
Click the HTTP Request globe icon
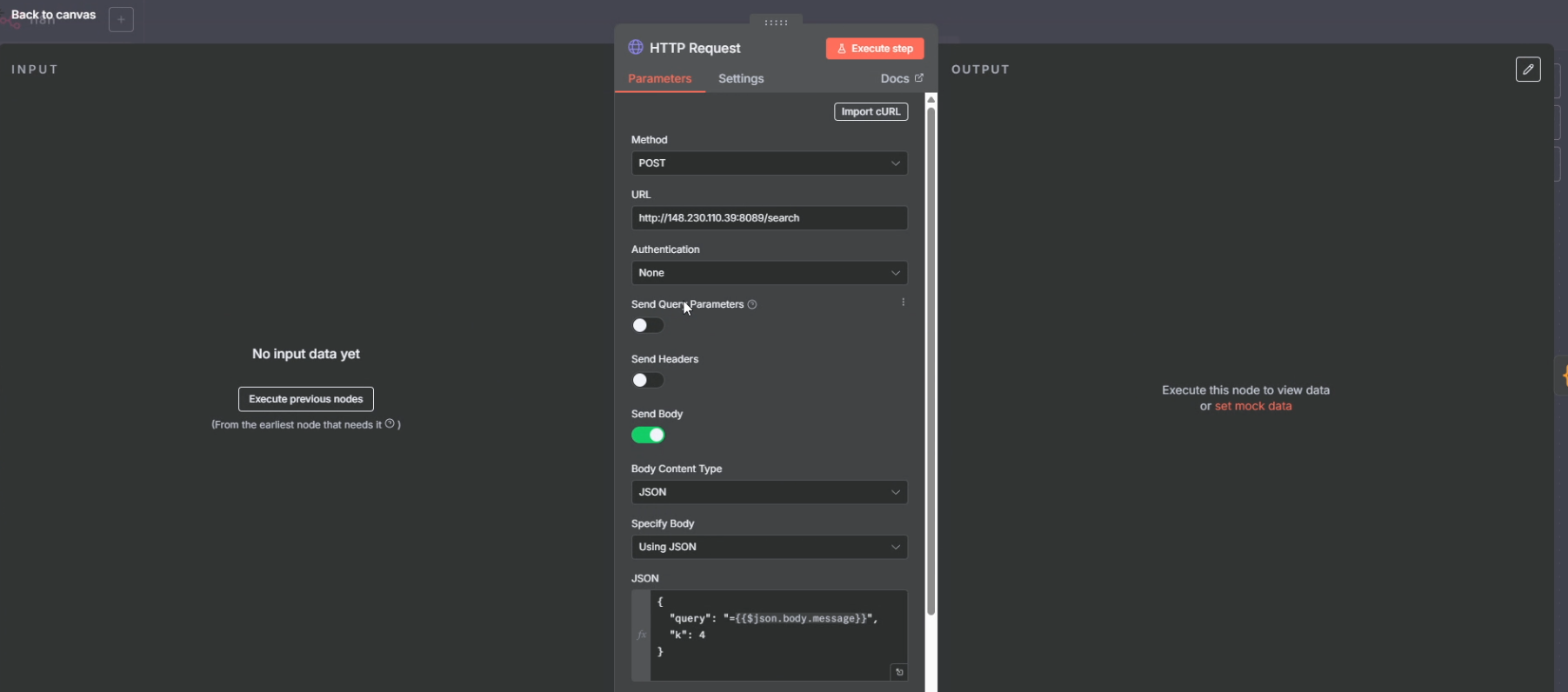tap(636, 48)
